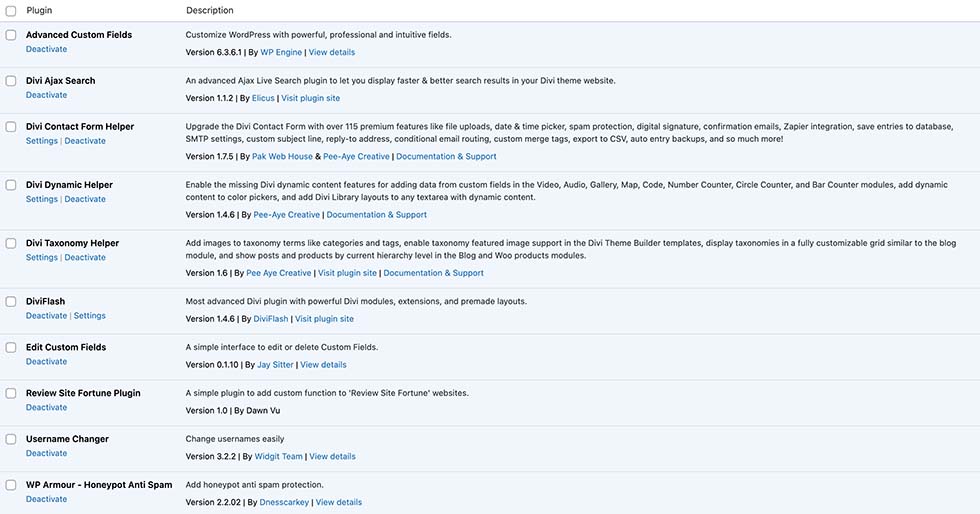Tick the select-all checkbox in the Plugin header
Image resolution: width=980 pixels, height=514 pixels.
point(11,11)
